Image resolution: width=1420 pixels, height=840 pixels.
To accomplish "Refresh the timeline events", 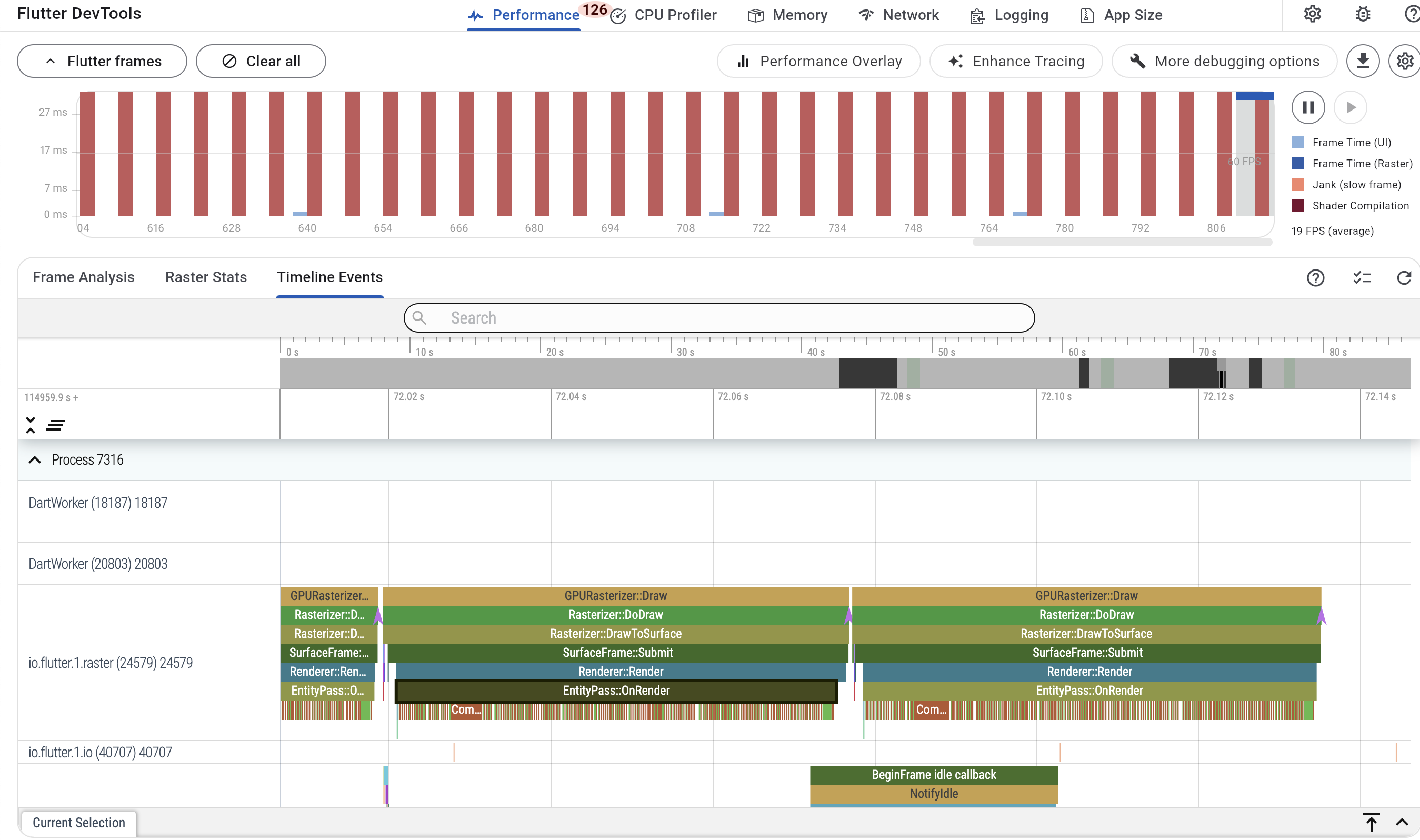I will [1404, 278].
